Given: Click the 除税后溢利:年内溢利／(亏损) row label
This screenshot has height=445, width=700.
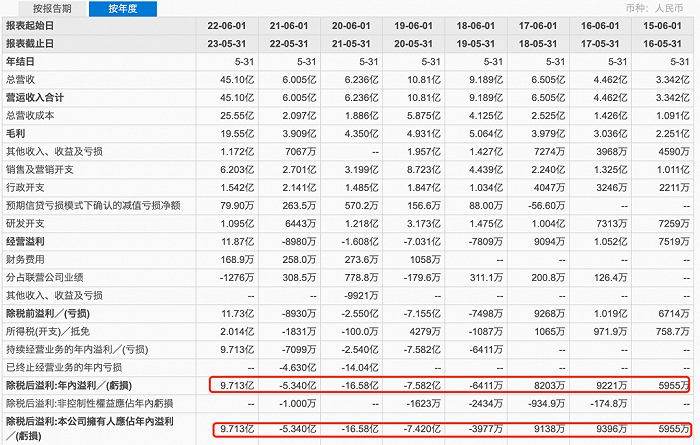Looking at the screenshot, I should pos(69,385).
